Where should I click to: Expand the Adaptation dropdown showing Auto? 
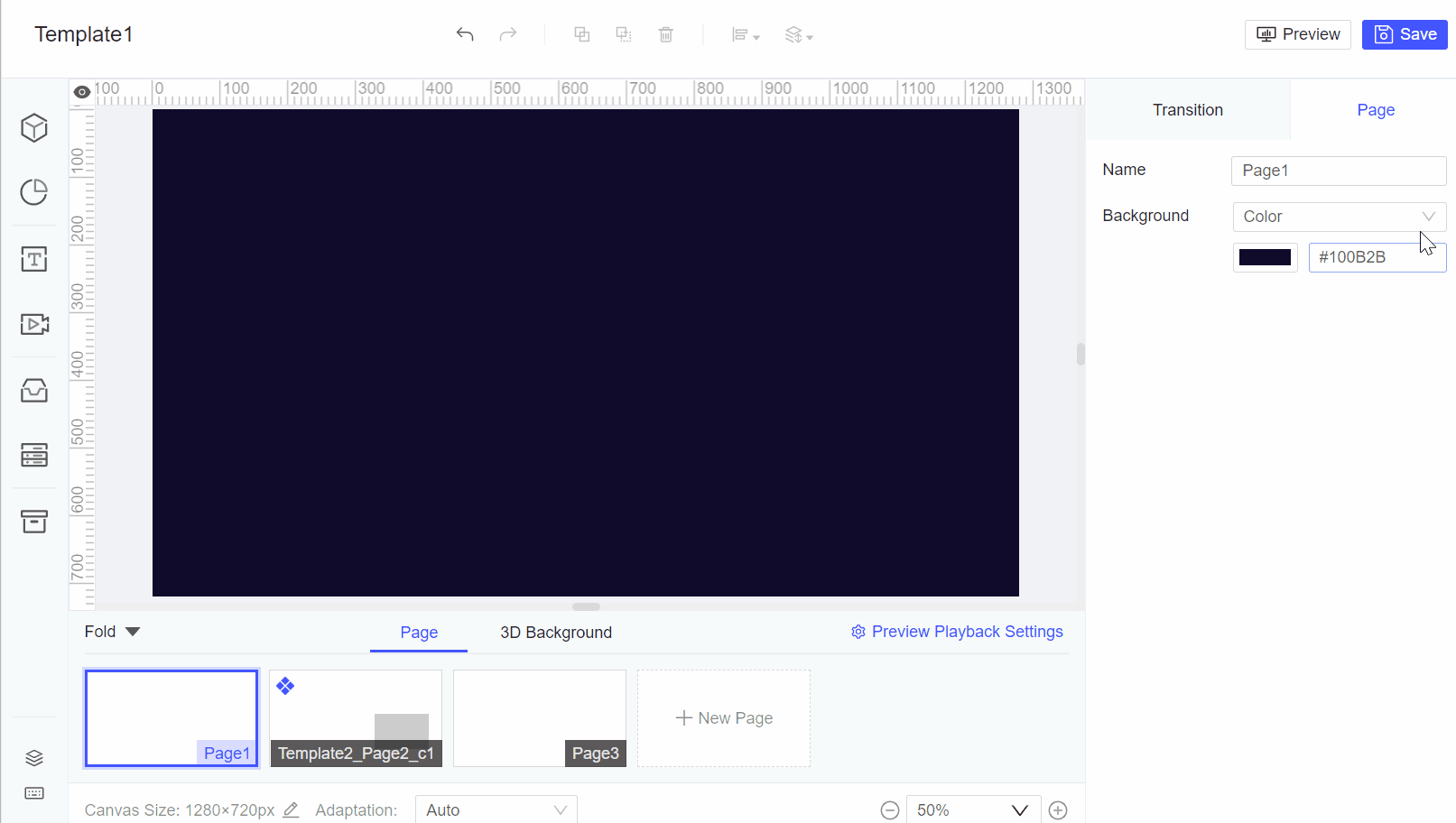pyautogui.click(x=496, y=809)
